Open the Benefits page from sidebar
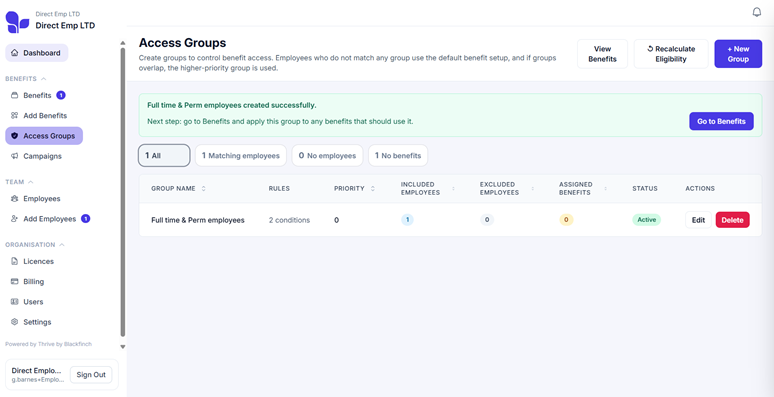The width and height of the screenshot is (774, 397). click(x=38, y=95)
